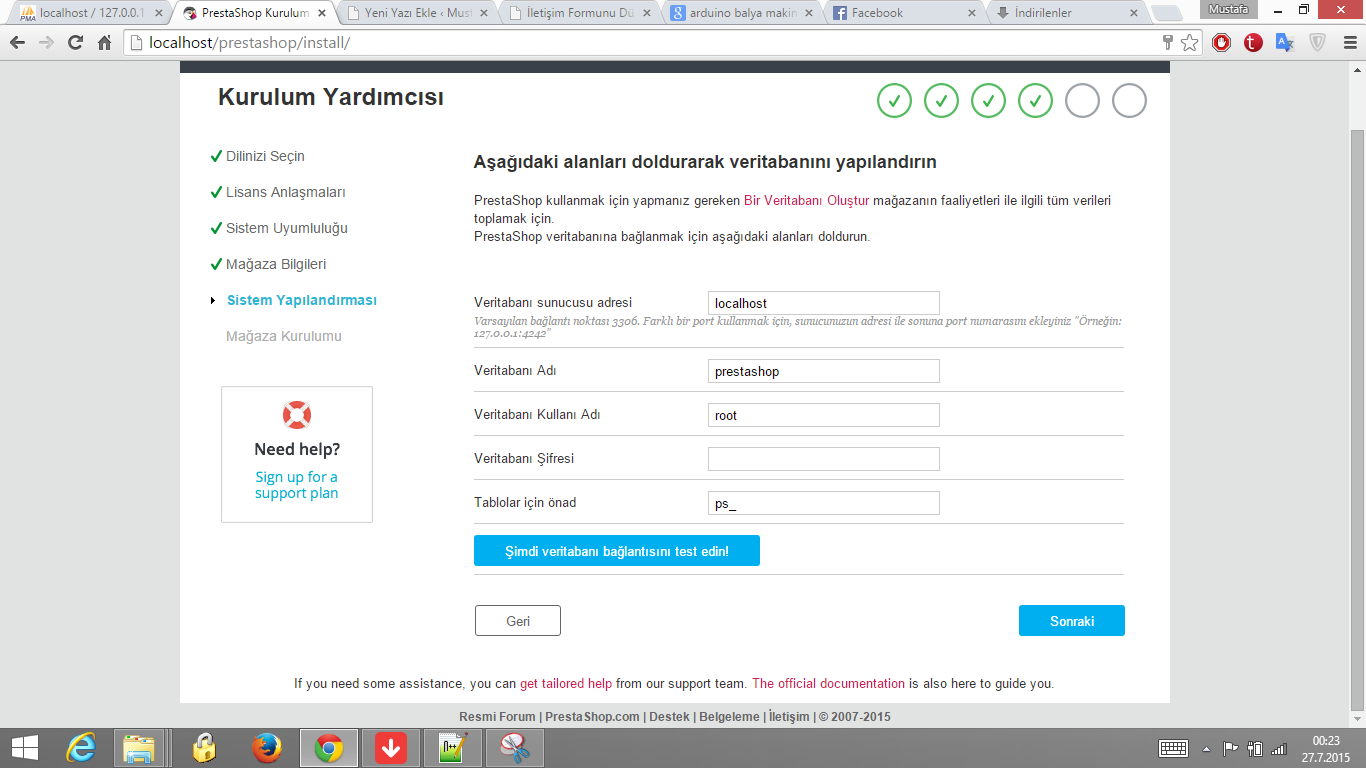Open the Google Translate extension icon
The width and height of the screenshot is (1366, 768).
1285,43
